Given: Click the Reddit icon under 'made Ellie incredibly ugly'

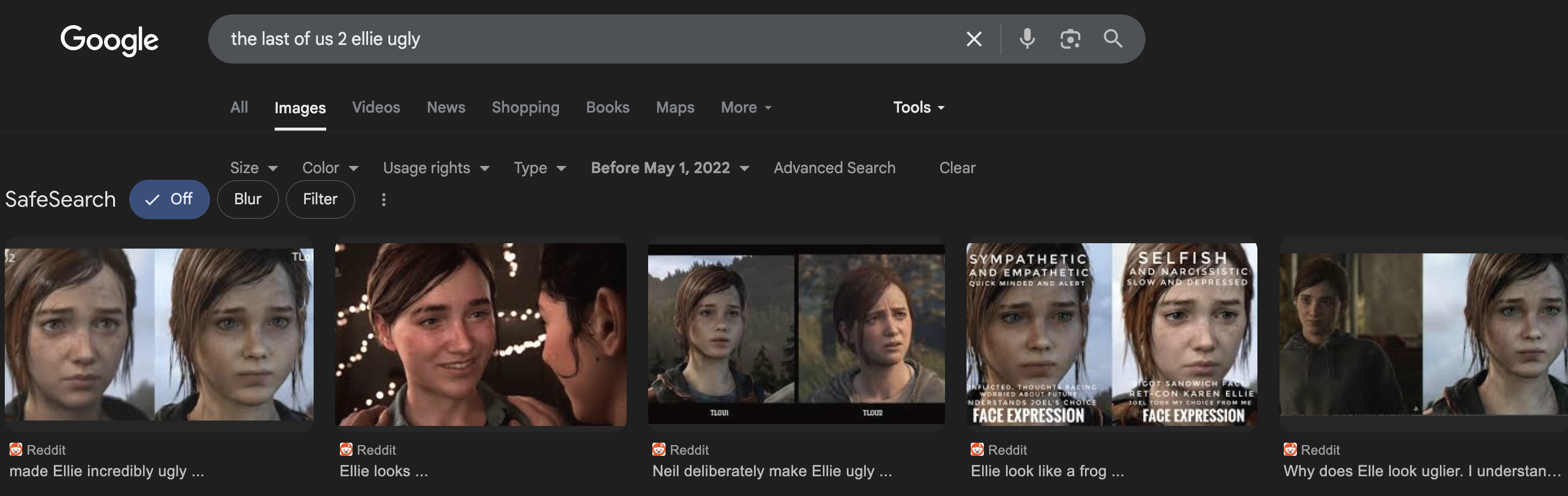Looking at the screenshot, I should tap(16, 450).
